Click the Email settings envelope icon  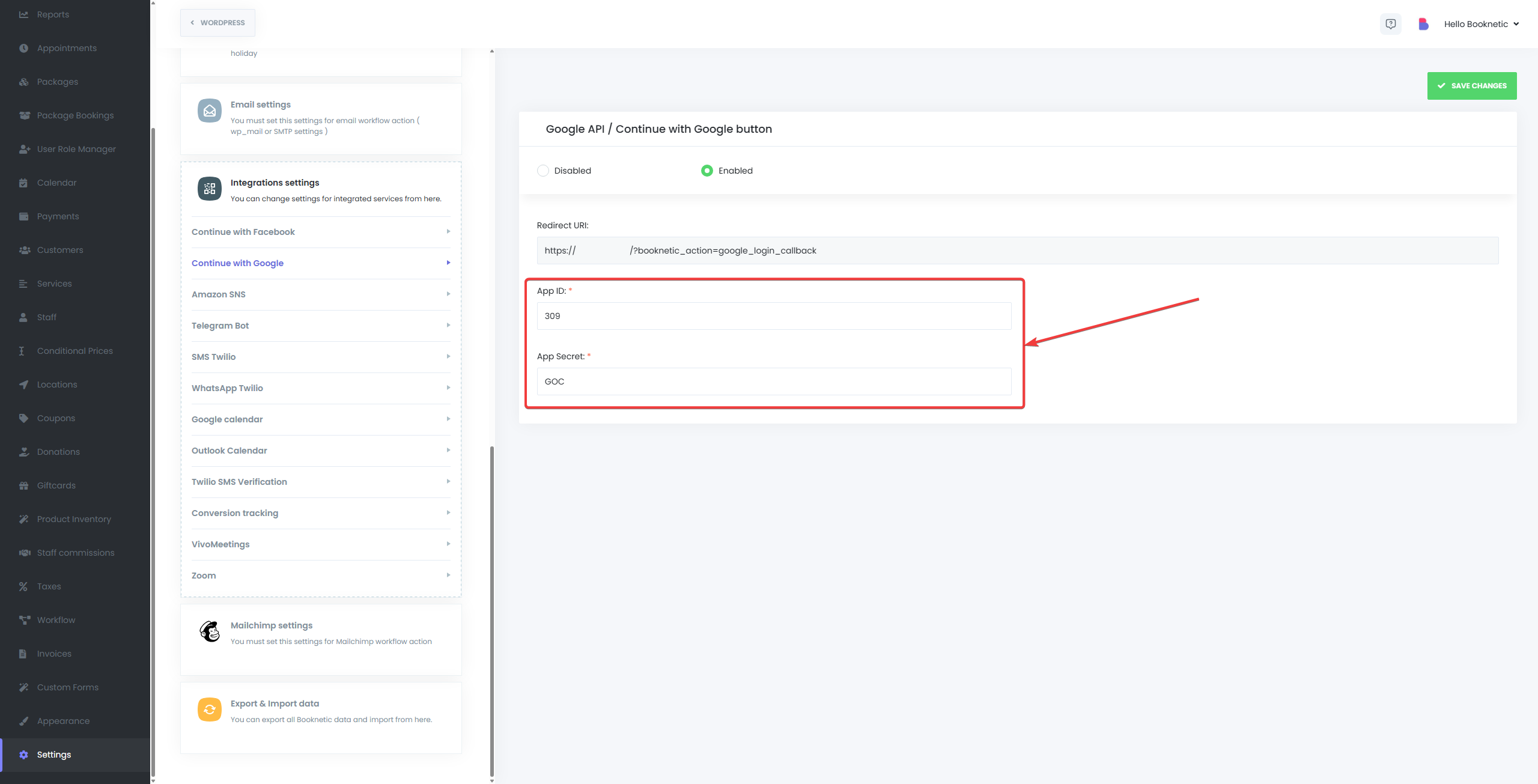[210, 111]
